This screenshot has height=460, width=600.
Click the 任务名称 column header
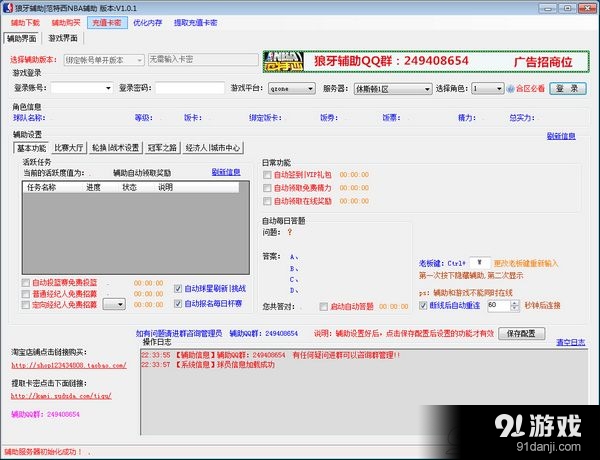[x=41, y=187]
